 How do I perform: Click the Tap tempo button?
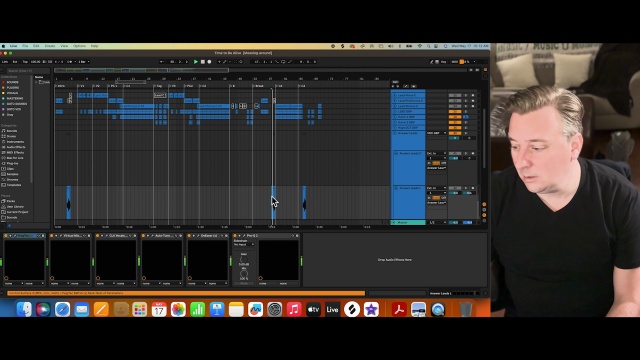25,62
